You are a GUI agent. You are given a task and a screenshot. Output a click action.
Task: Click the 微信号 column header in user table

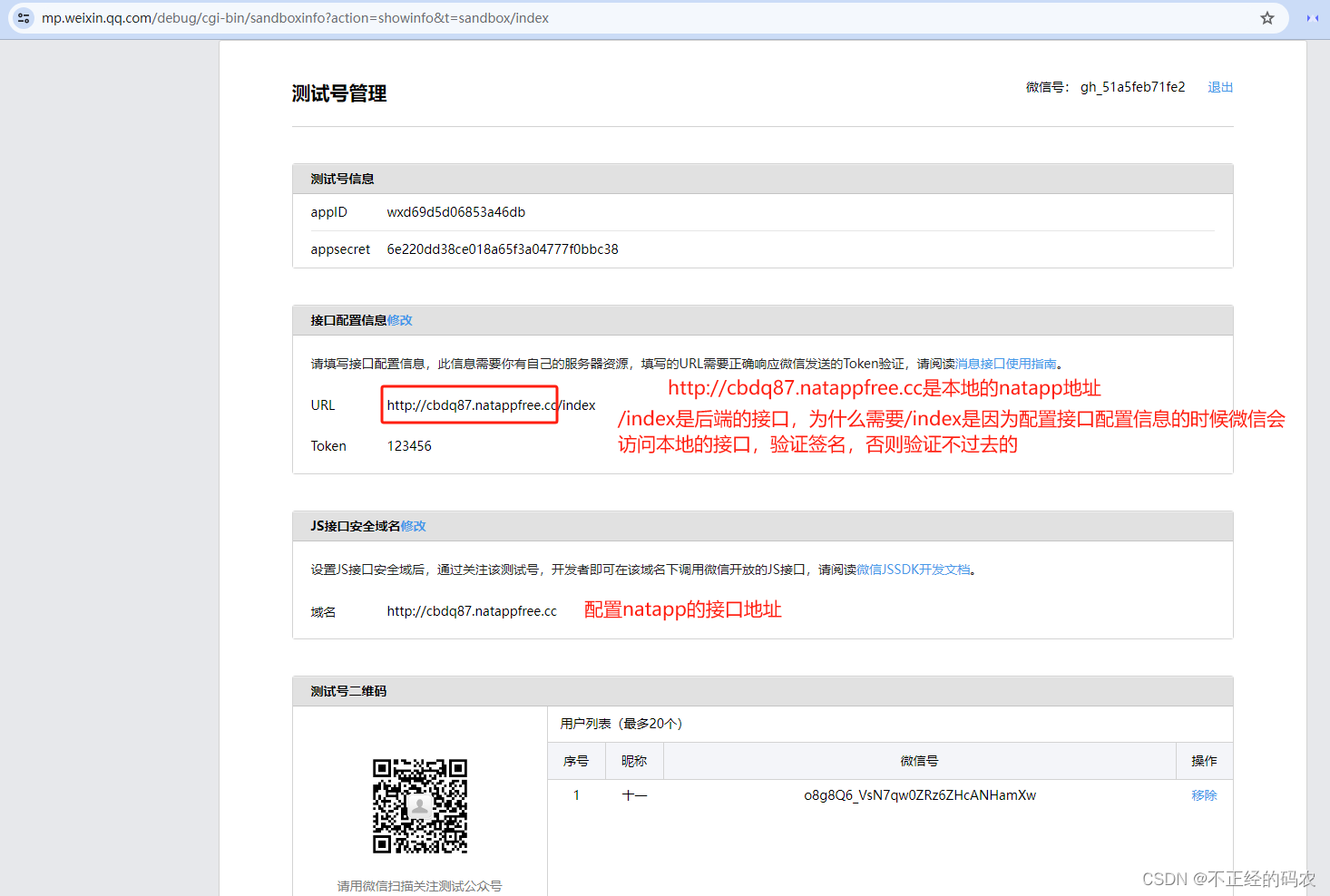(920, 761)
